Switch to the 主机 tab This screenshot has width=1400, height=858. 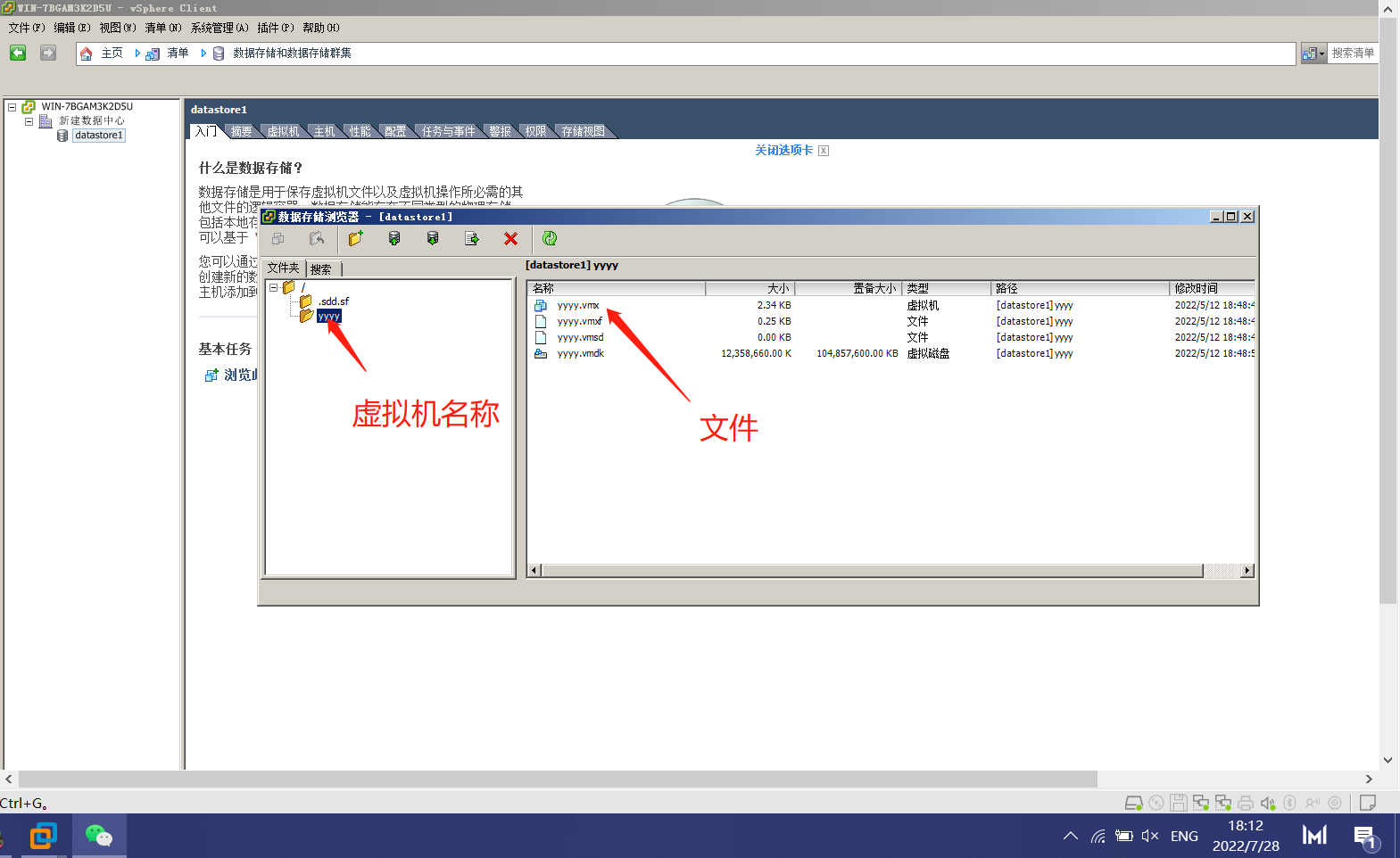click(x=324, y=131)
